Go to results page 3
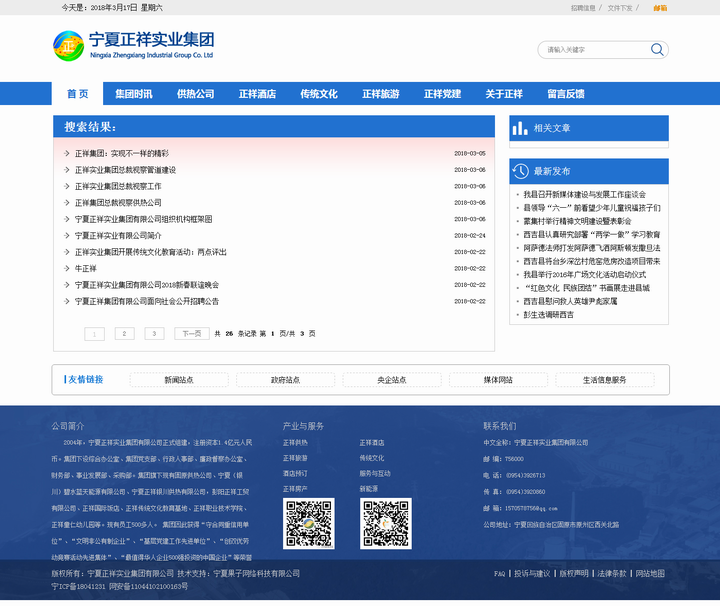The image size is (720, 606). tap(154, 334)
